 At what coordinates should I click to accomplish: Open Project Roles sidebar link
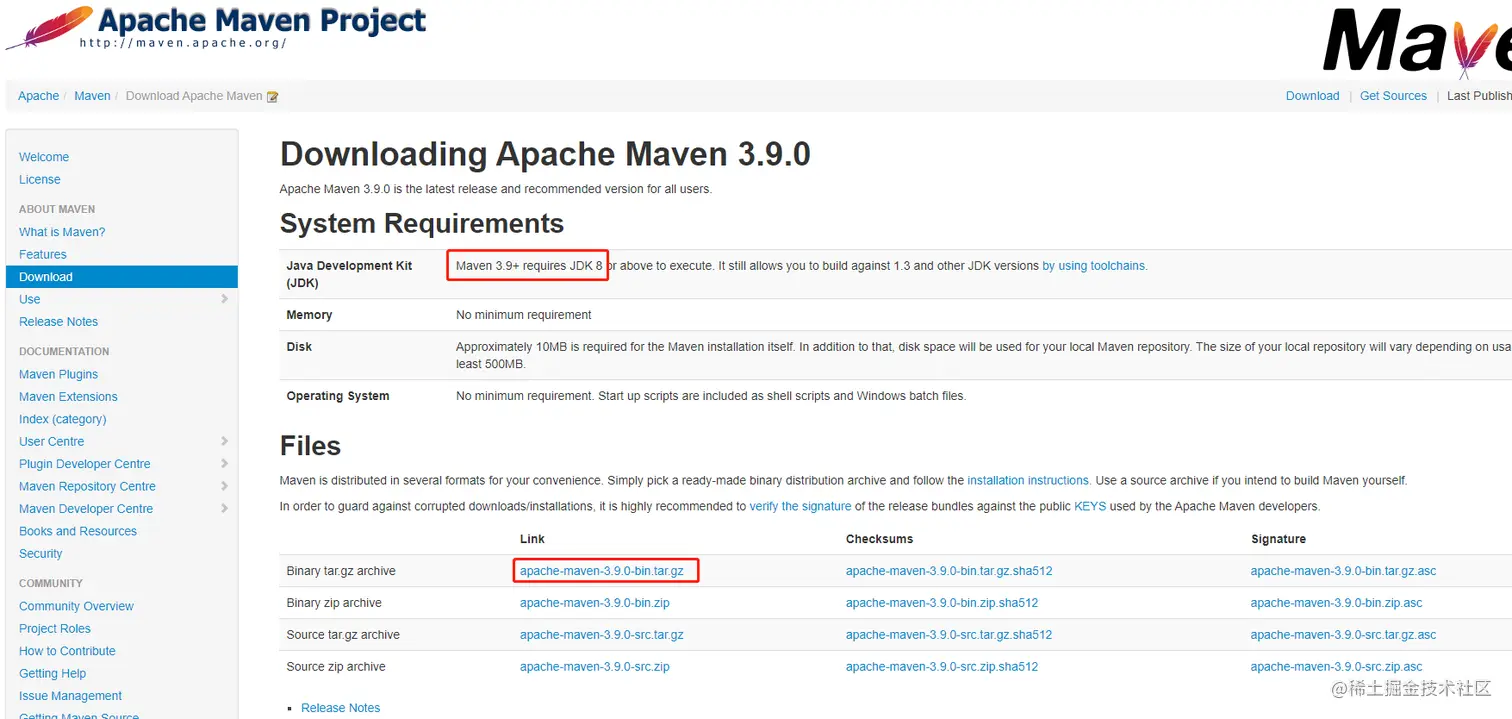click(x=55, y=629)
